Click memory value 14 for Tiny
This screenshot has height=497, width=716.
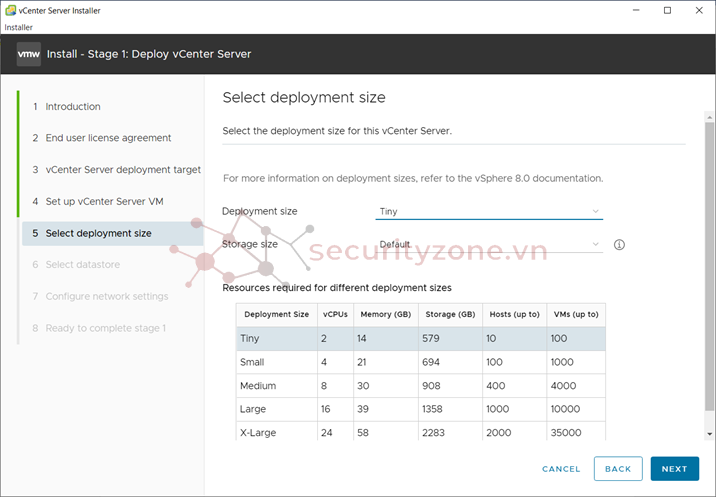point(362,338)
